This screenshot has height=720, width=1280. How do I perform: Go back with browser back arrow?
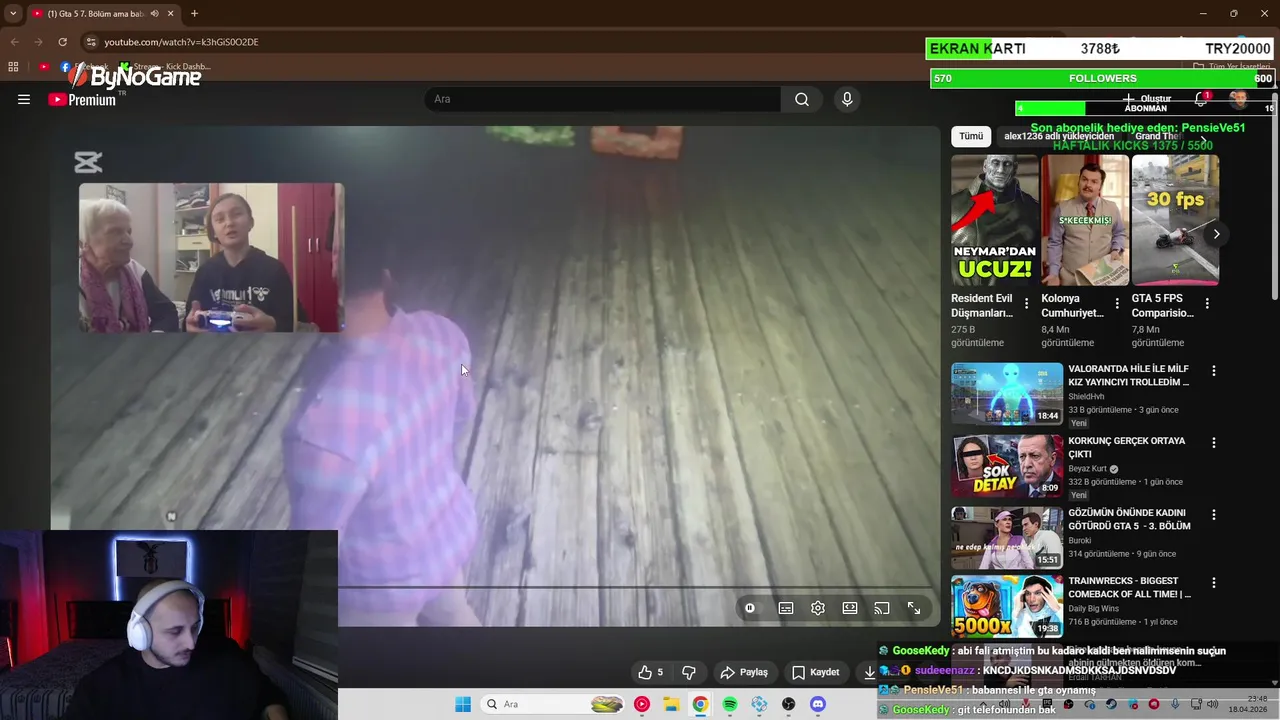pos(15,42)
